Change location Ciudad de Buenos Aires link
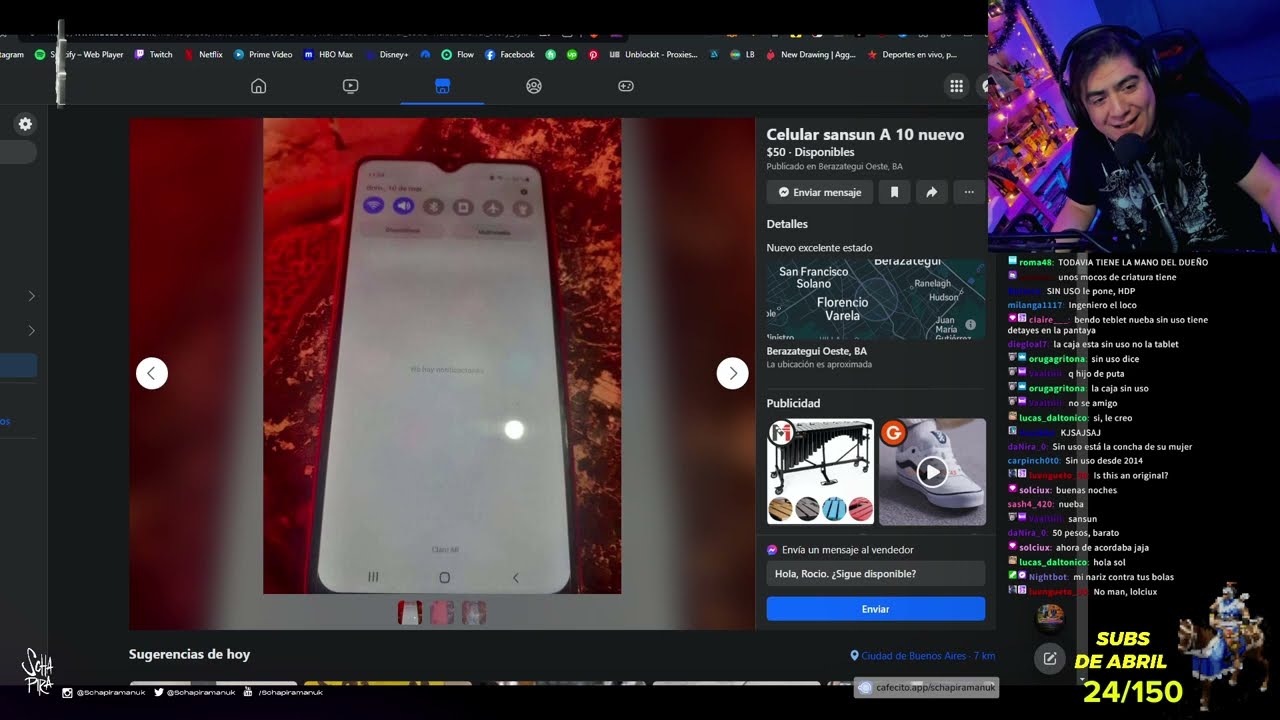This screenshot has width=1280, height=720. click(922, 656)
